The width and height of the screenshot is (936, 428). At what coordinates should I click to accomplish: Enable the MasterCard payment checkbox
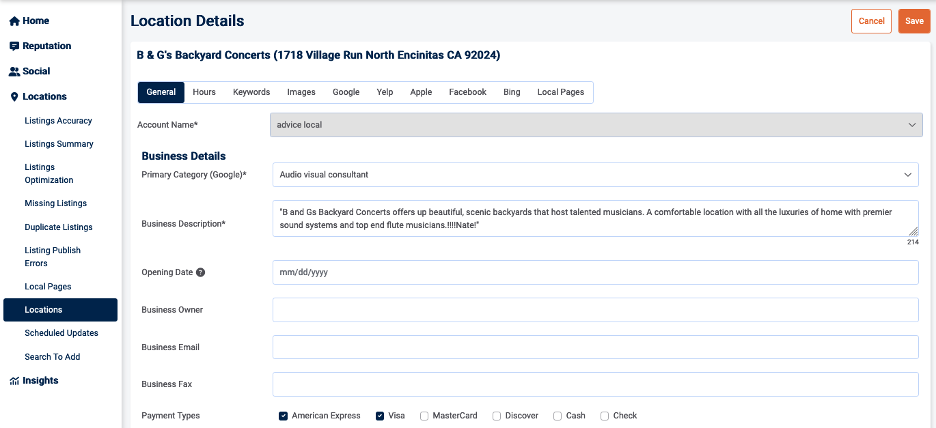pyautogui.click(x=425, y=416)
